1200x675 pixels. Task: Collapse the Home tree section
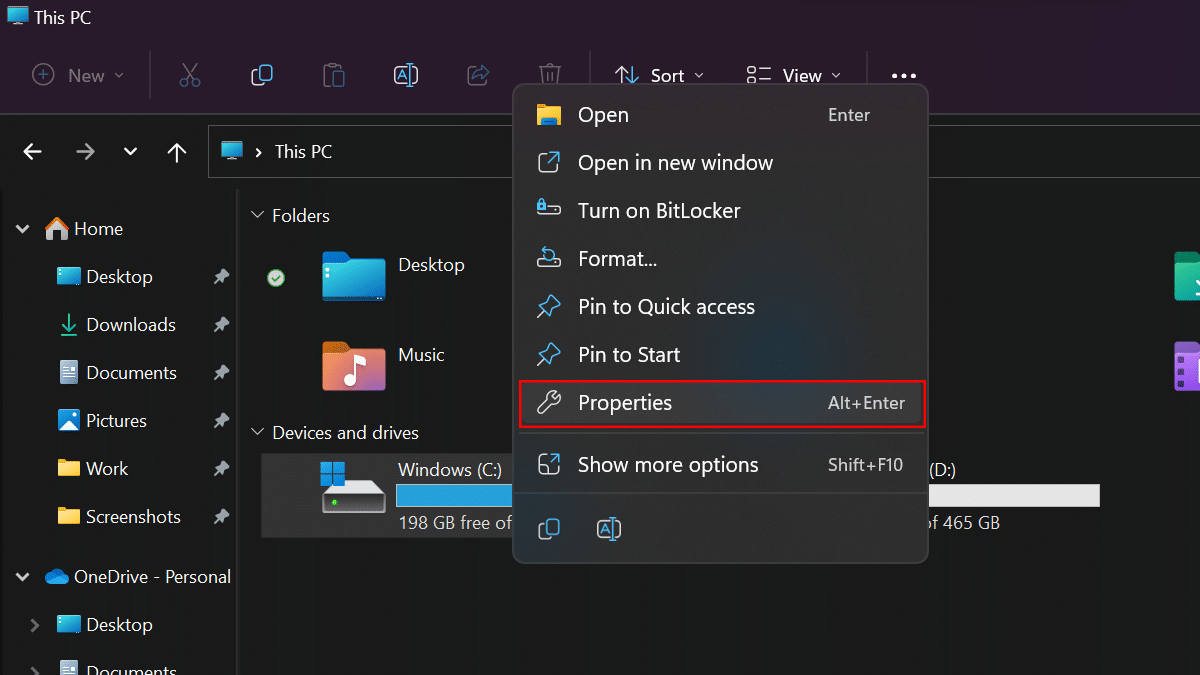tap(22, 229)
